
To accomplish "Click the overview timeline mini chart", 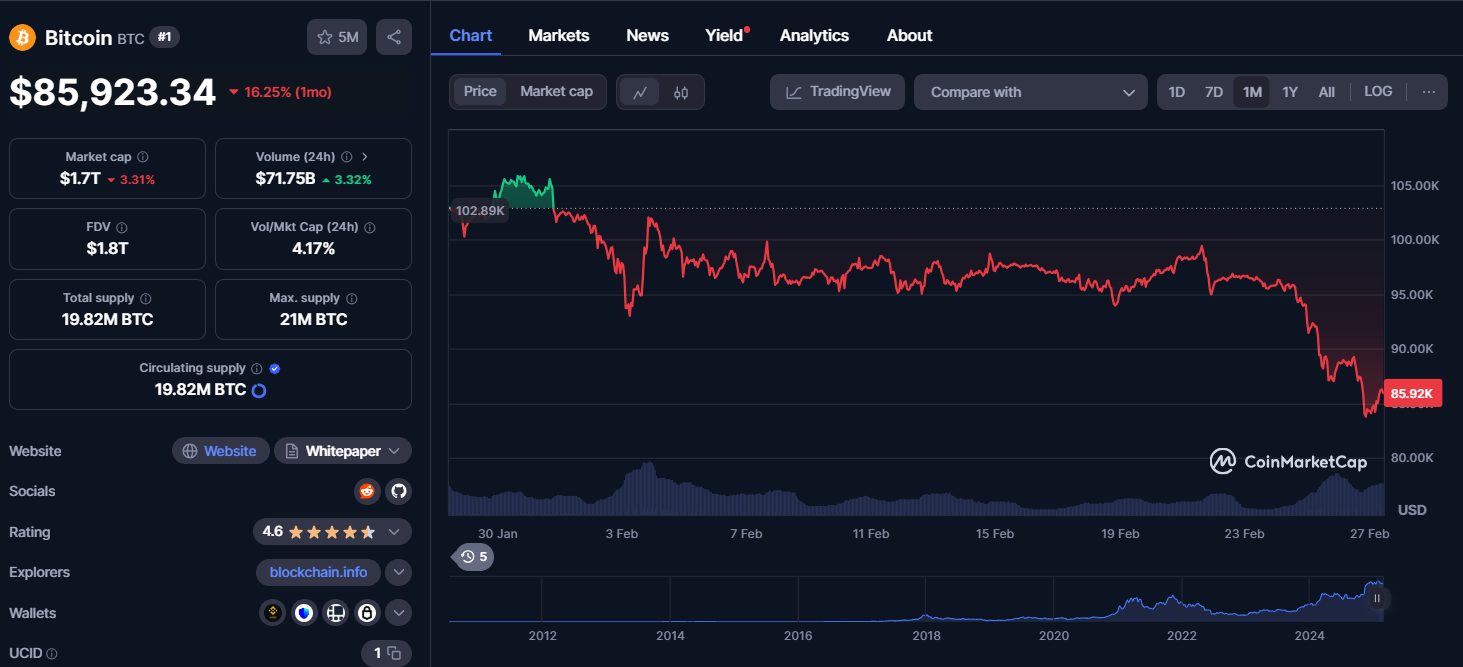I will 915,598.
